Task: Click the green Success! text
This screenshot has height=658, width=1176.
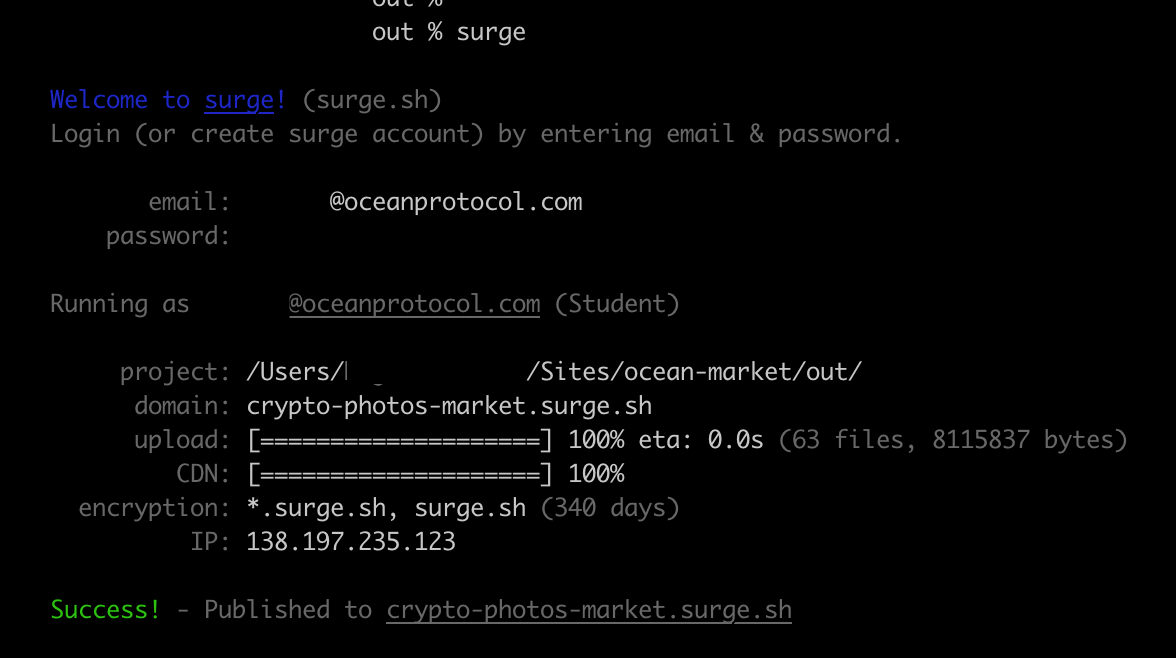Action: (x=105, y=610)
